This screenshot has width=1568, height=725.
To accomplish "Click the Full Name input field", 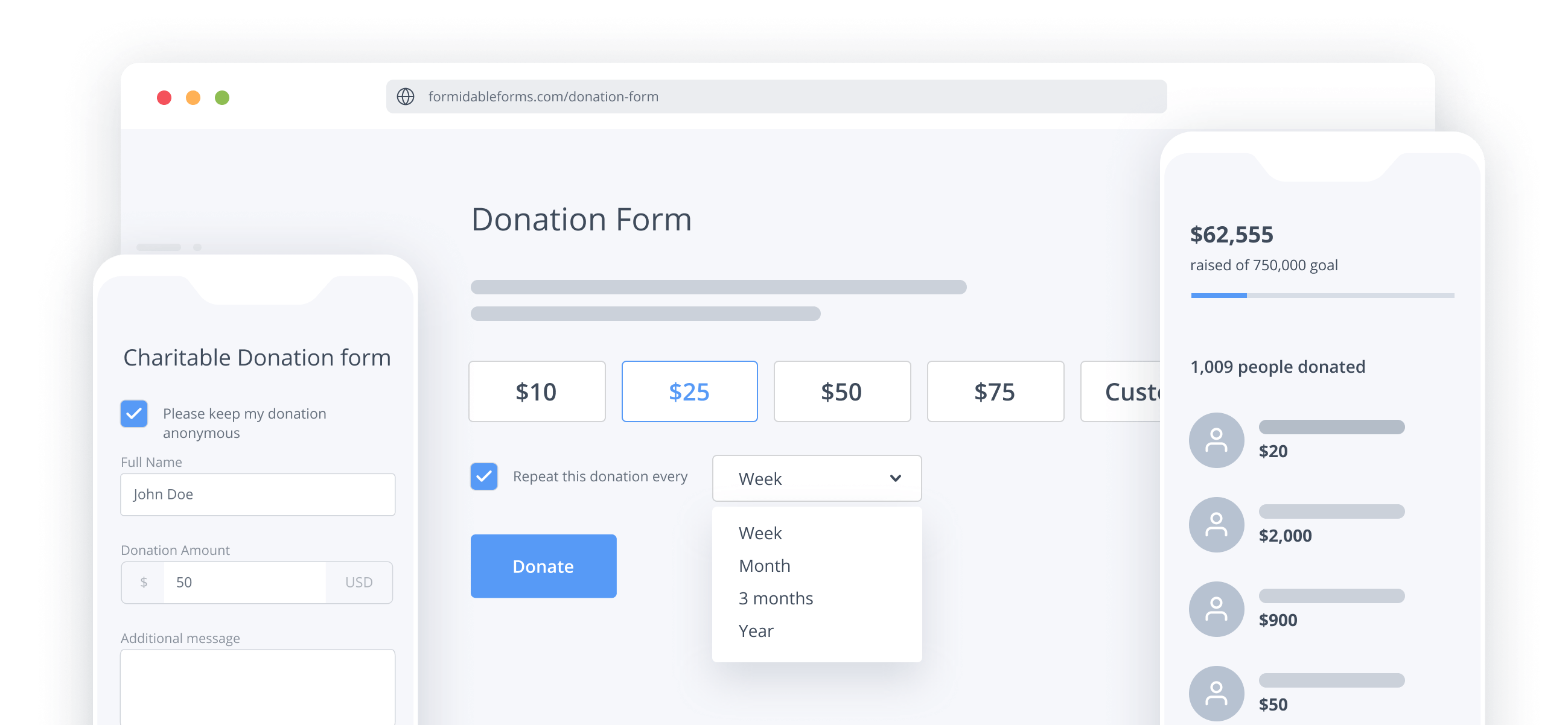I will (x=258, y=494).
